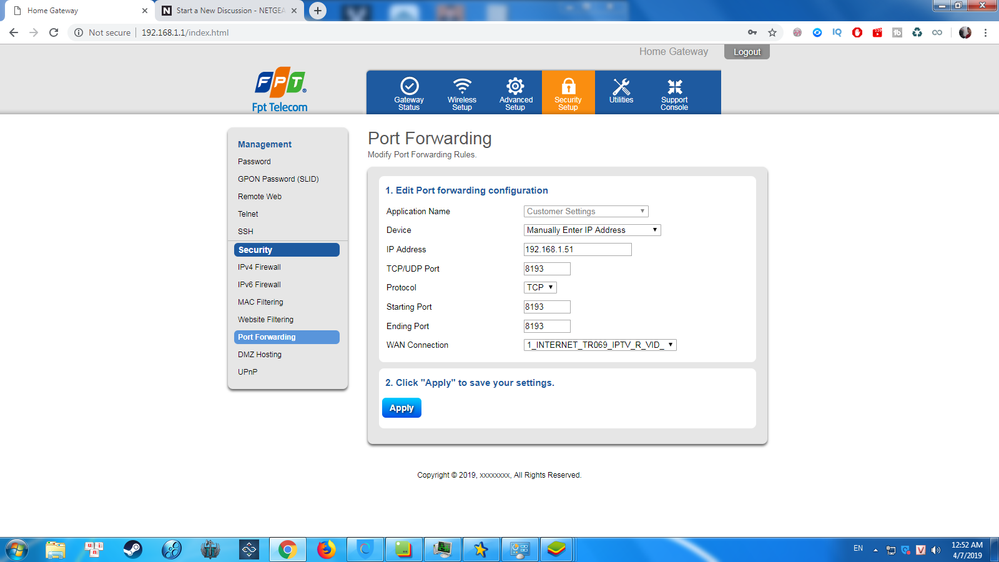Click the IP Address field
This screenshot has width=999, height=562.
[577, 249]
